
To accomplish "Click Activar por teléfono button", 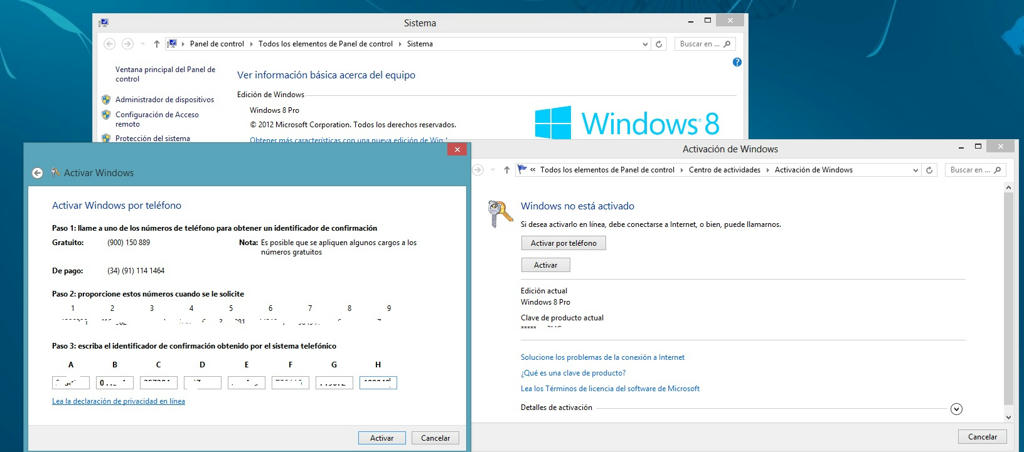I will [564, 243].
